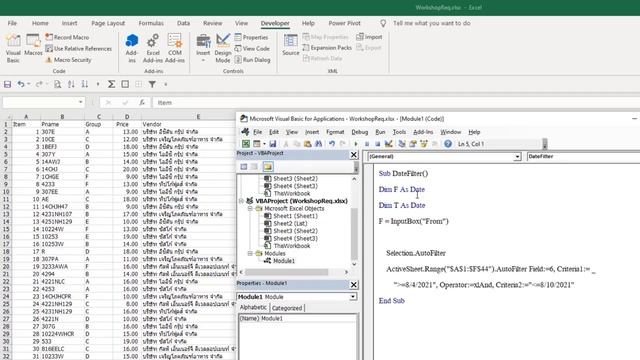
Task: Open VBA Format menu
Action: click(x=335, y=132)
